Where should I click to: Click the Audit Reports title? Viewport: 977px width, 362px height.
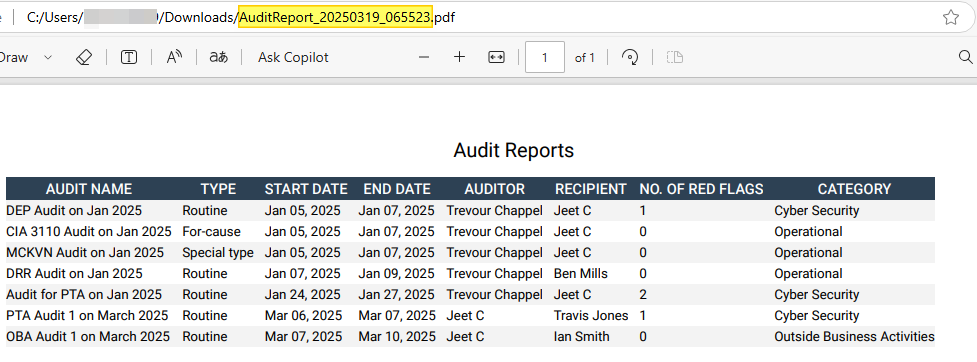point(513,150)
